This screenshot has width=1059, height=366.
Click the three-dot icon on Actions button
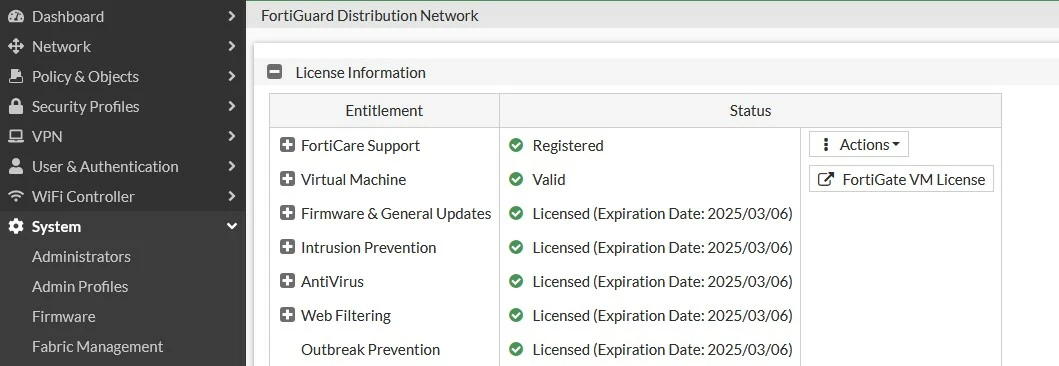pyautogui.click(x=825, y=145)
